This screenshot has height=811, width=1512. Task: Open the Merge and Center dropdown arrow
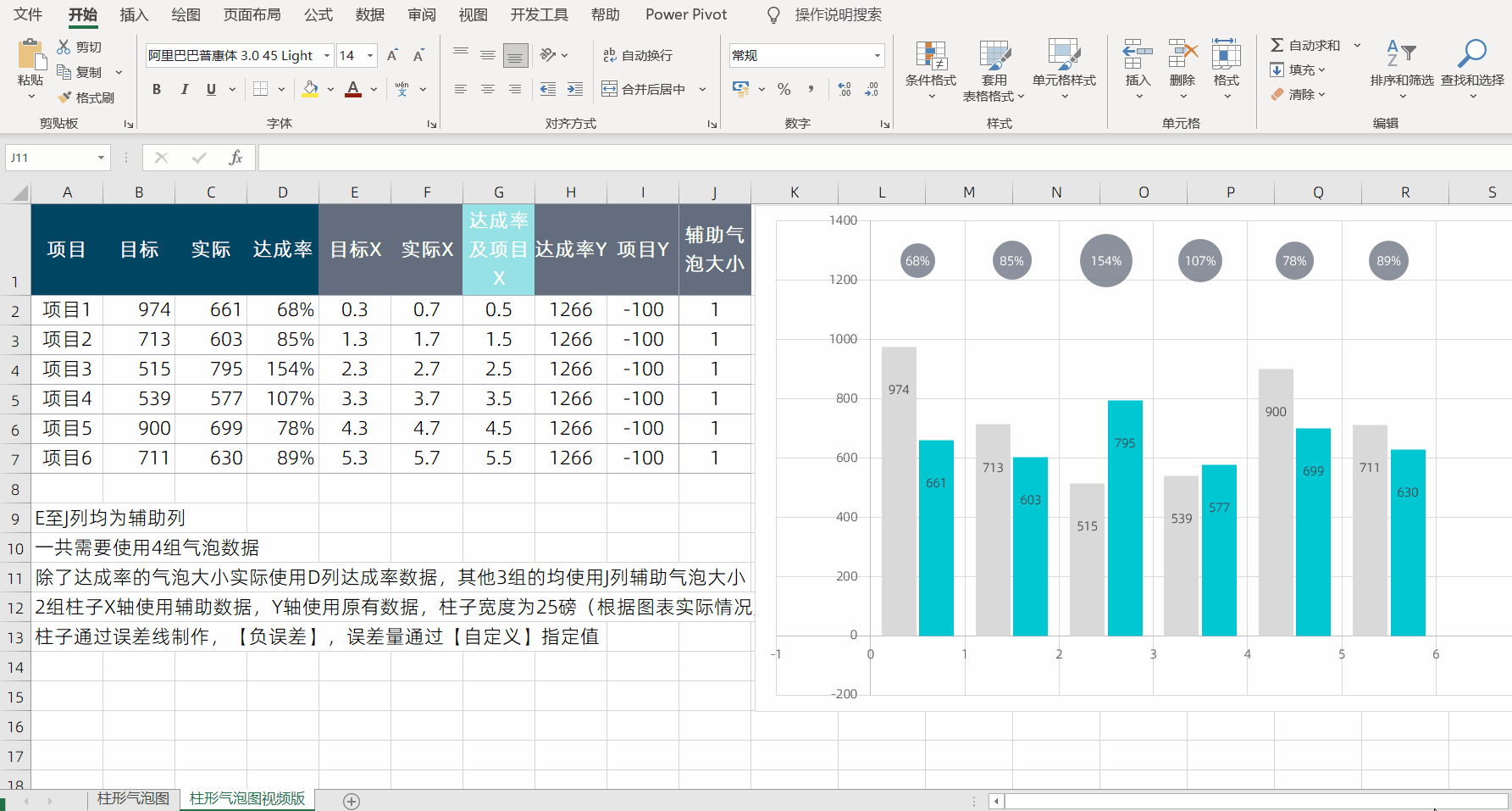(x=702, y=89)
